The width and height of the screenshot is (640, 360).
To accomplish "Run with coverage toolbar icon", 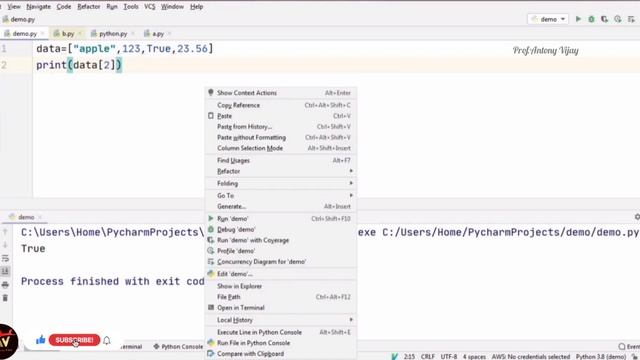I will [604, 19].
